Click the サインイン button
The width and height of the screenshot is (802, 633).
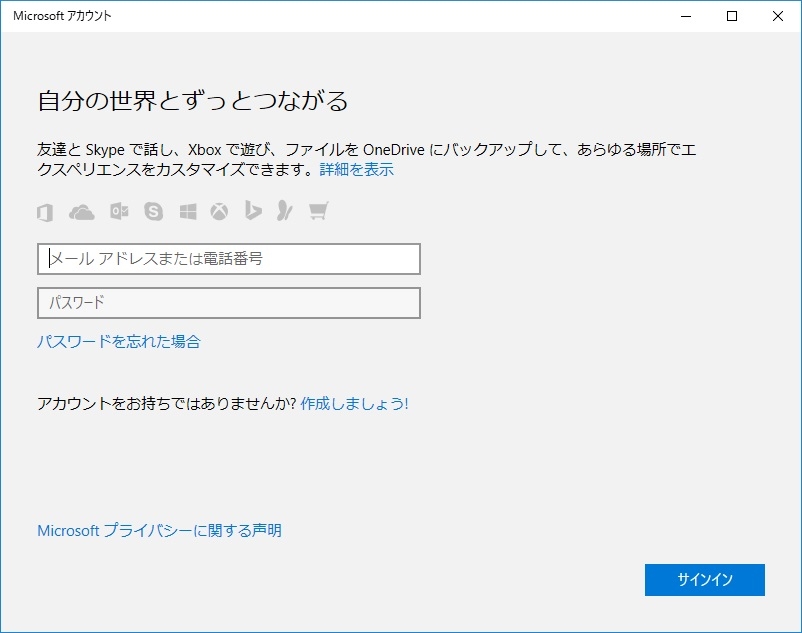pyautogui.click(x=705, y=580)
